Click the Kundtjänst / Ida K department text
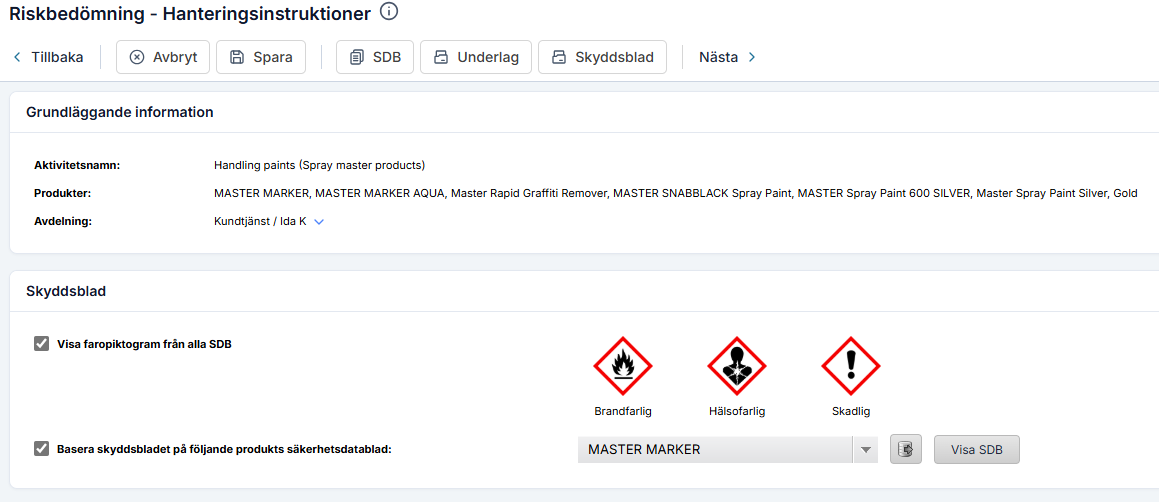The width and height of the screenshot is (1159, 502). pos(260,221)
